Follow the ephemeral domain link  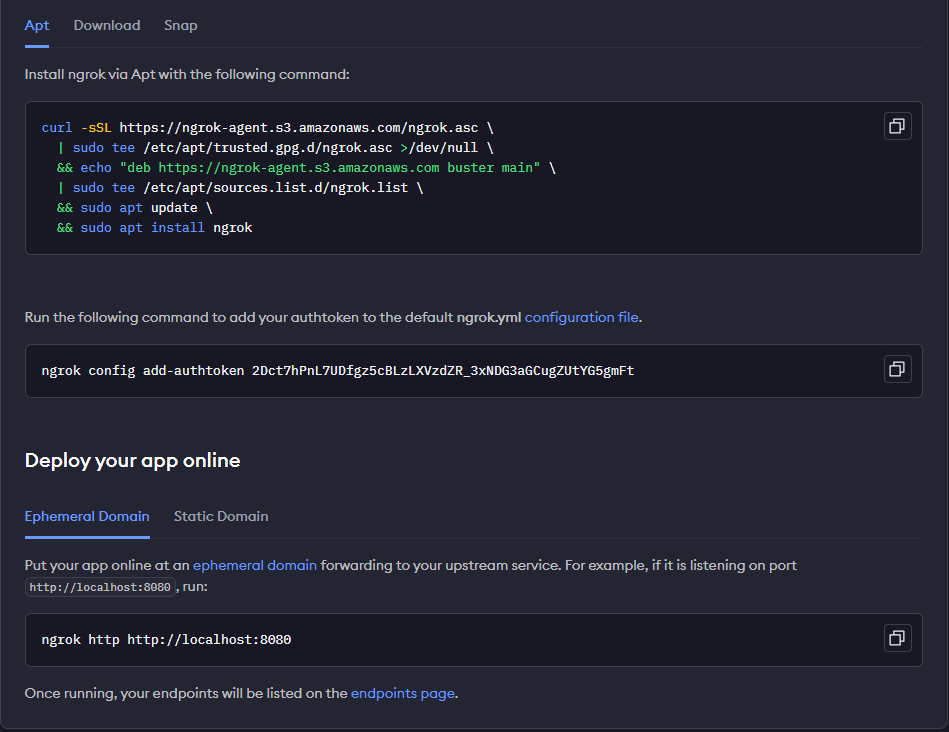click(x=255, y=565)
